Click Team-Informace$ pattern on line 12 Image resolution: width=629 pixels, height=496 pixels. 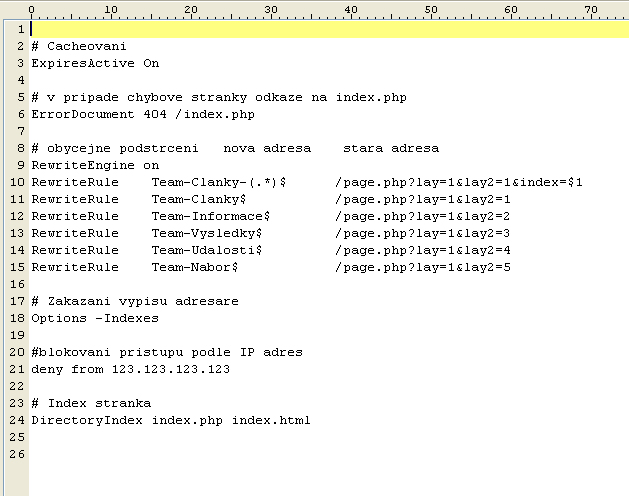[211, 216]
